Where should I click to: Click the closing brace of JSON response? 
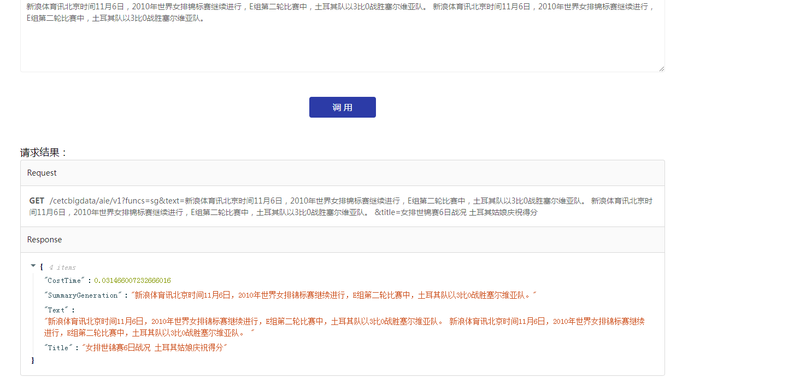click(x=33, y=360)
